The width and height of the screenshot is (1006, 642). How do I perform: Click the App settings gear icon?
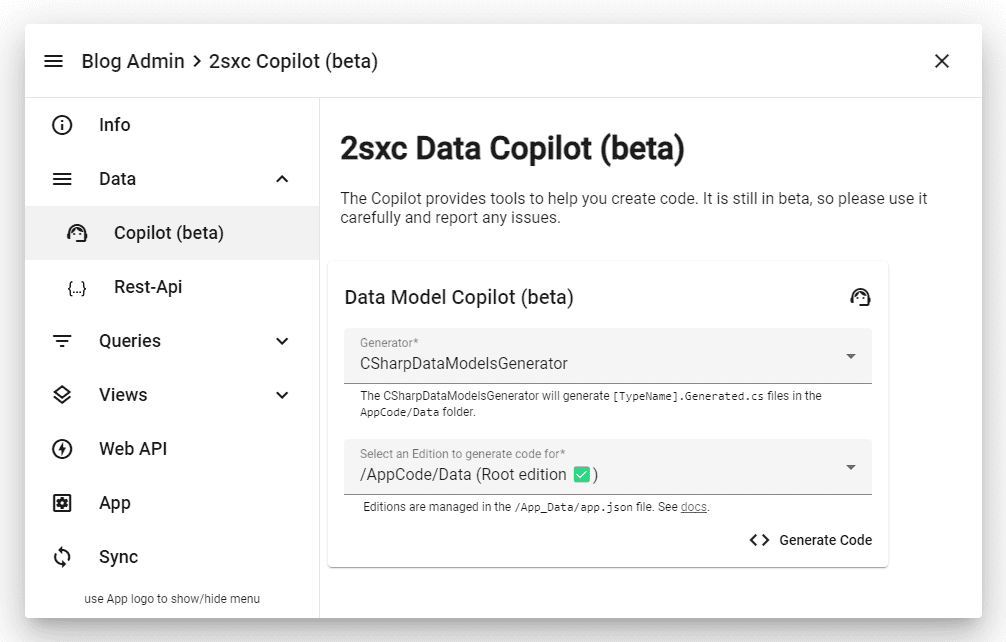click(62, 503)
